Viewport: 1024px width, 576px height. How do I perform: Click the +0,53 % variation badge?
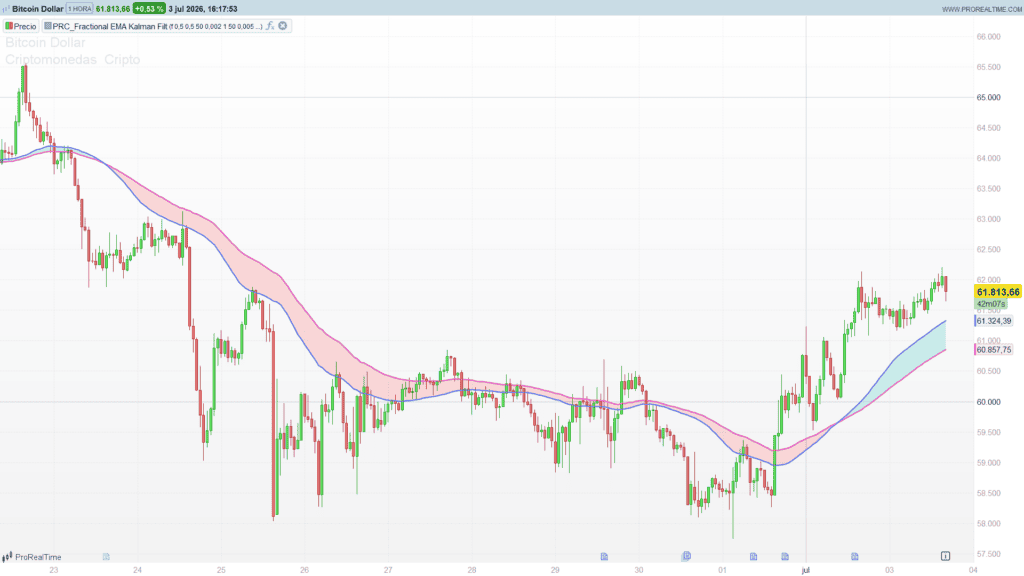(149, 8)
